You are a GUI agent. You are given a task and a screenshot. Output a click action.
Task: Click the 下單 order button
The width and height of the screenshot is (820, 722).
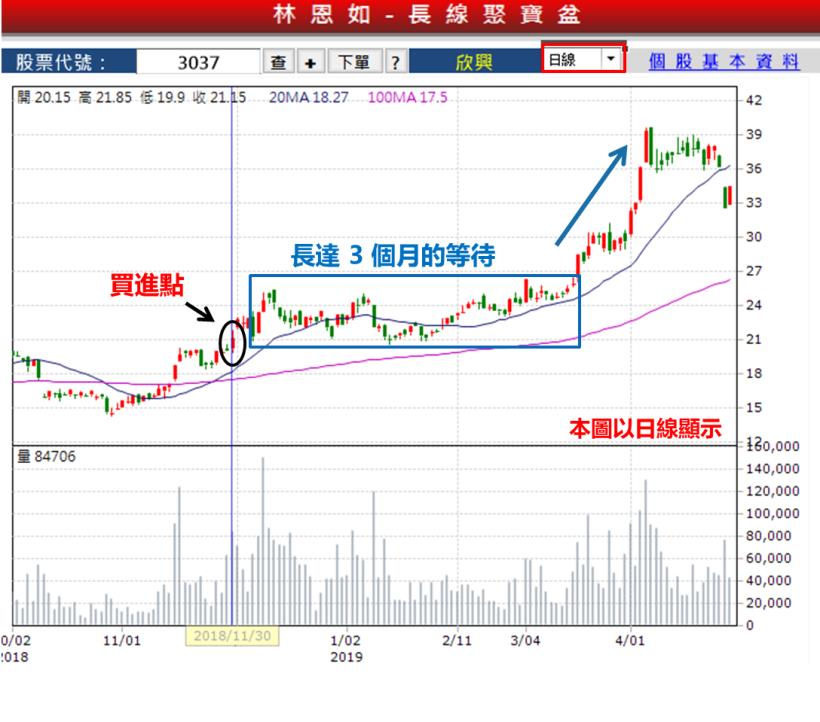point(354,62)
